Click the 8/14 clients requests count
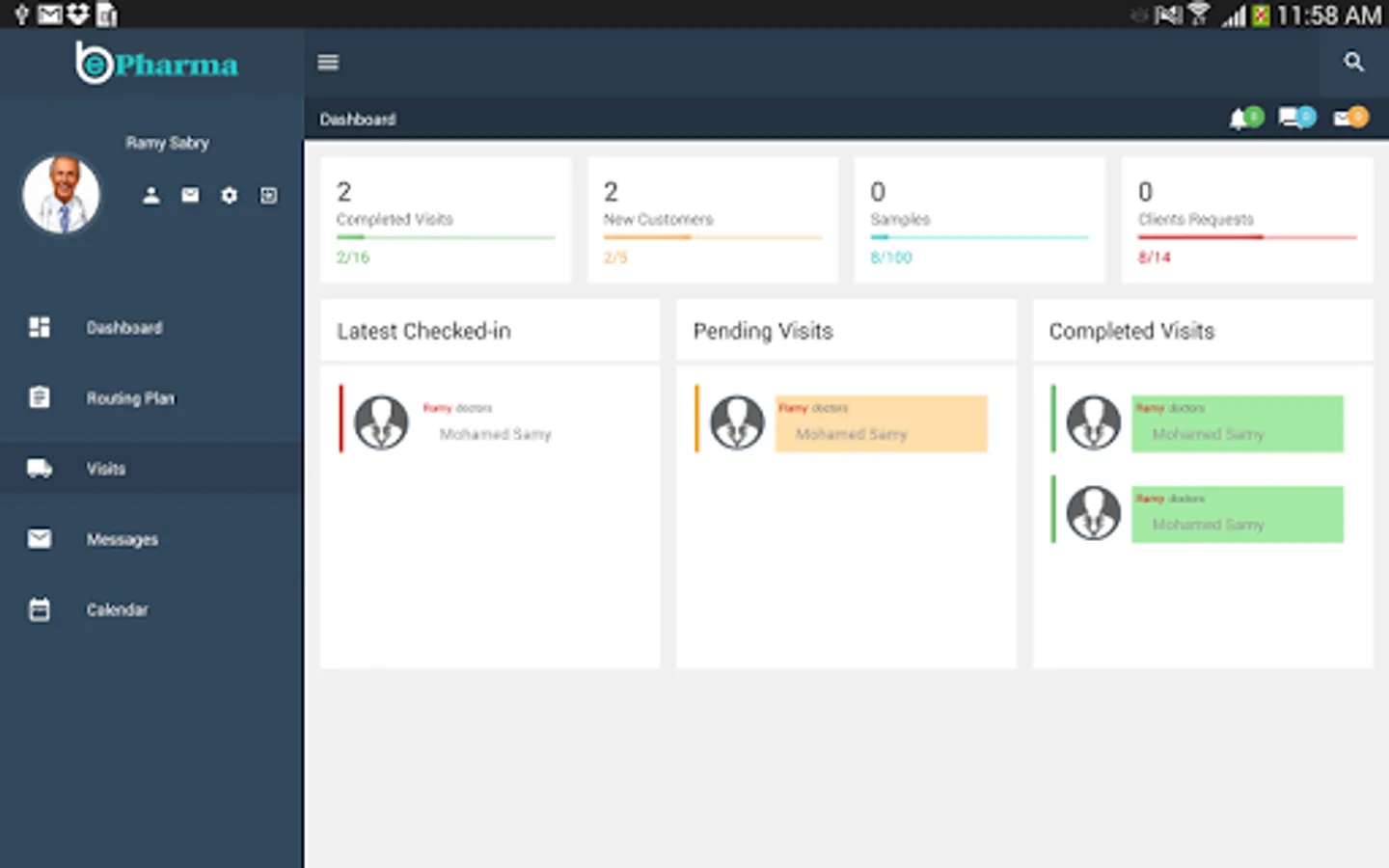 (1154, 258)
